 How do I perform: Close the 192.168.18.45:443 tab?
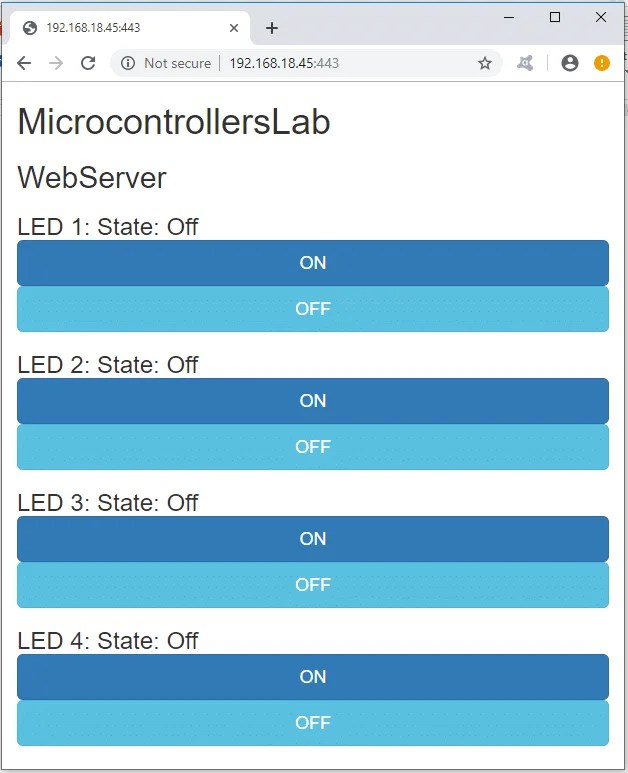pos(234,28)
